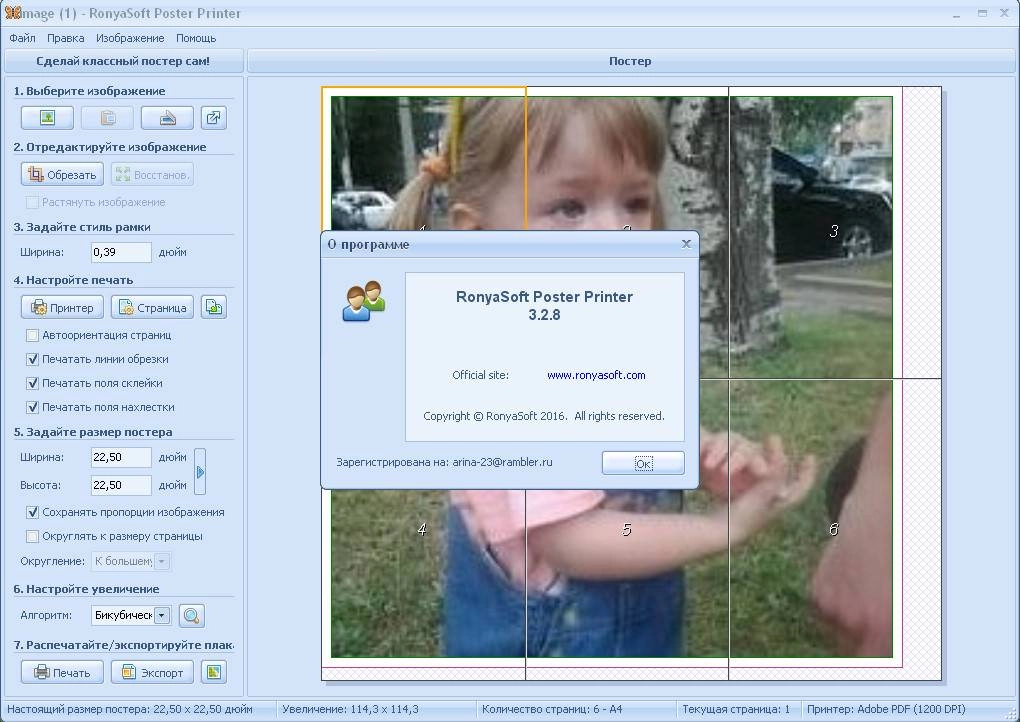Click the two-people users icon in dialog
1020x722 pixels.
pyautogui.click(x=364, y=301)
